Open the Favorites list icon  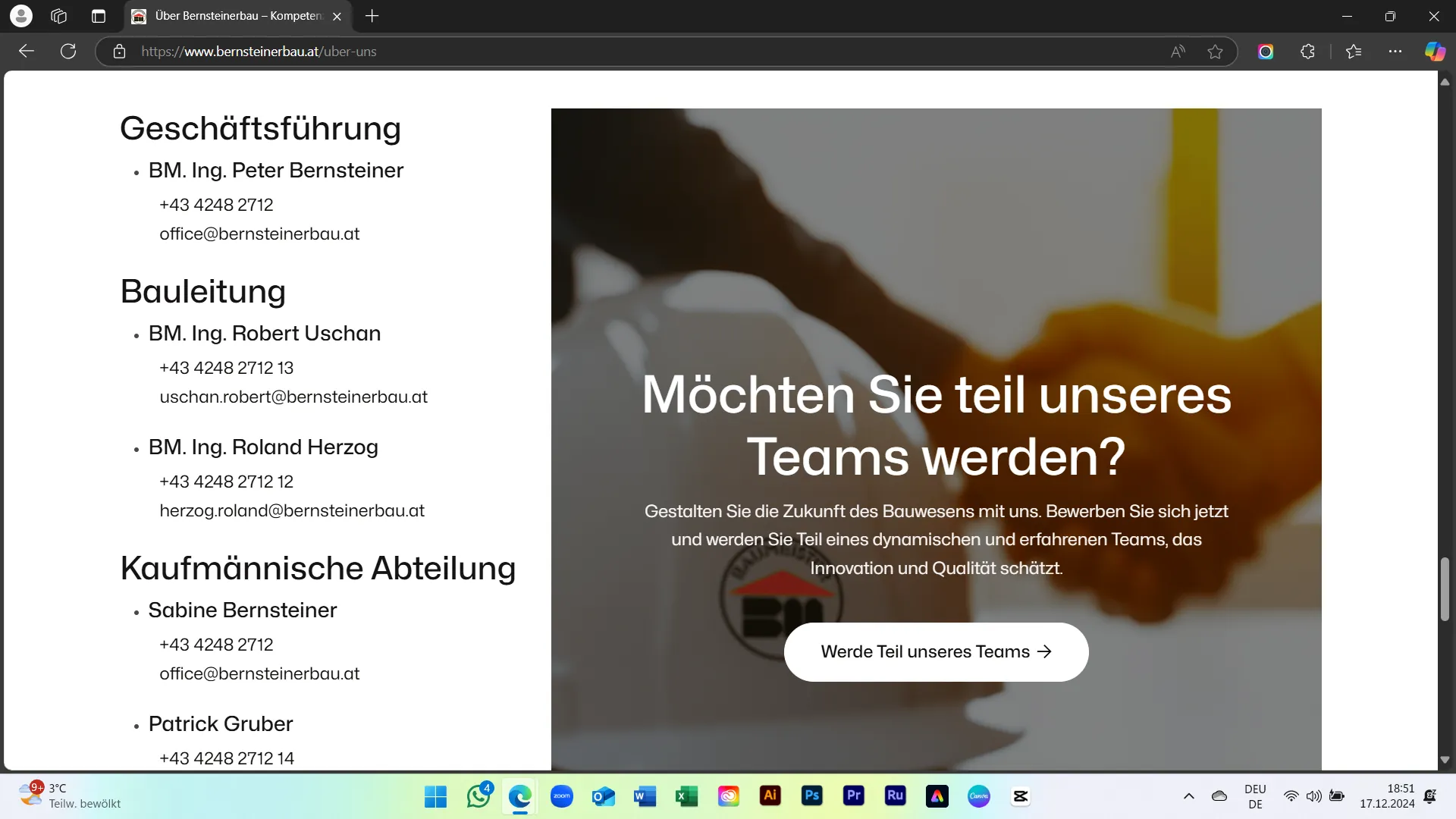1354,52
